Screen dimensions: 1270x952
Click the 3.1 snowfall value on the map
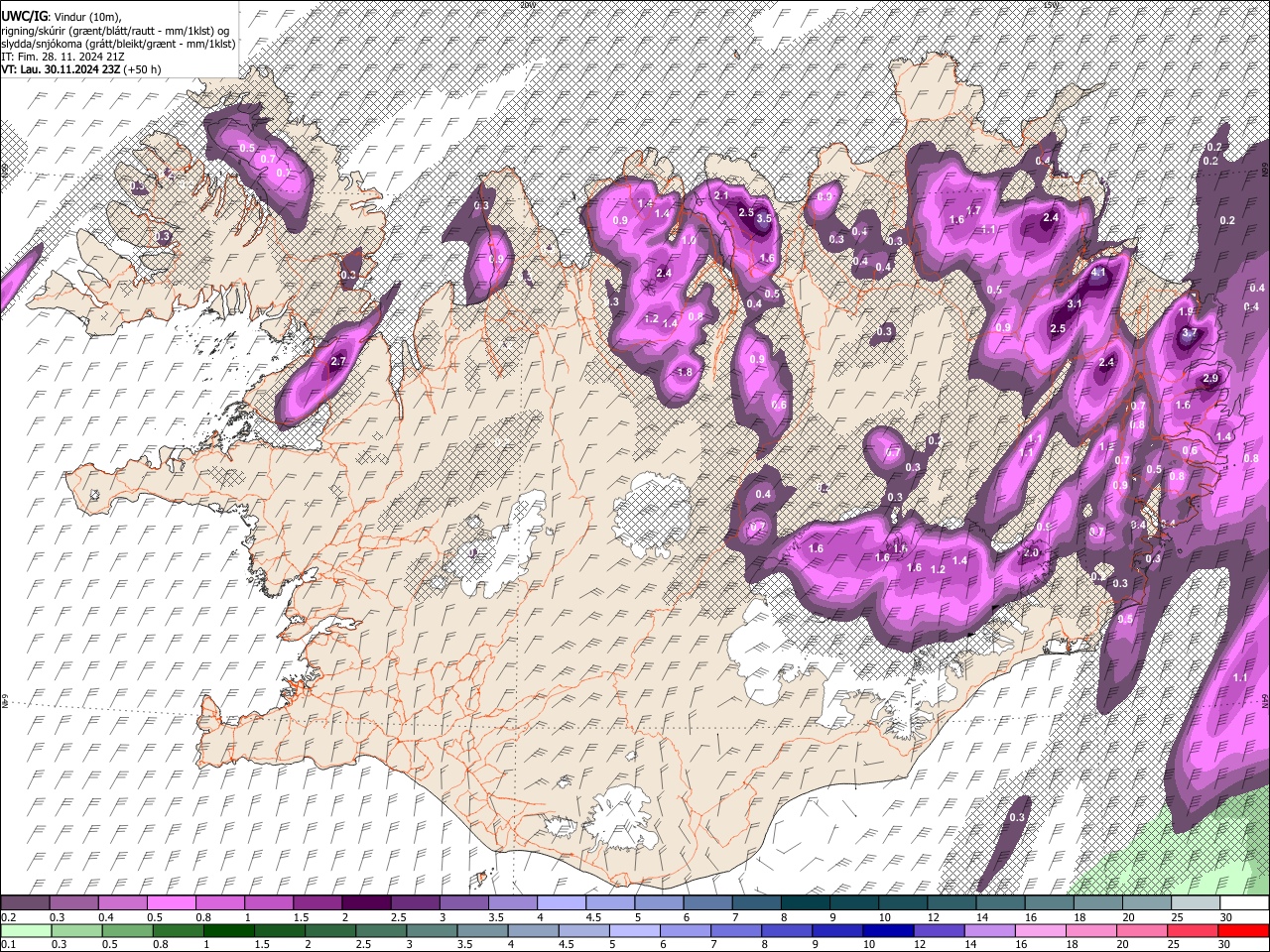pyautogui.click(x=1075, y=304)
